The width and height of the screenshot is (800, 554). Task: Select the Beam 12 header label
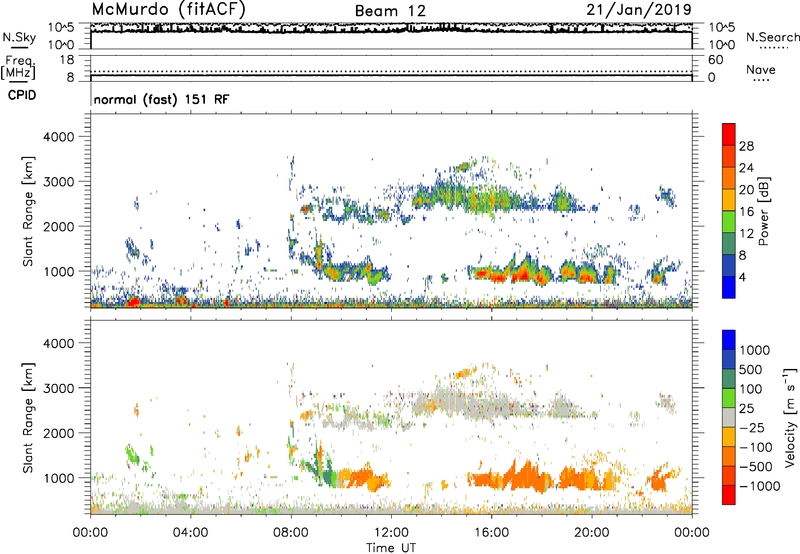pyautogui.click(x=390, y=11)
